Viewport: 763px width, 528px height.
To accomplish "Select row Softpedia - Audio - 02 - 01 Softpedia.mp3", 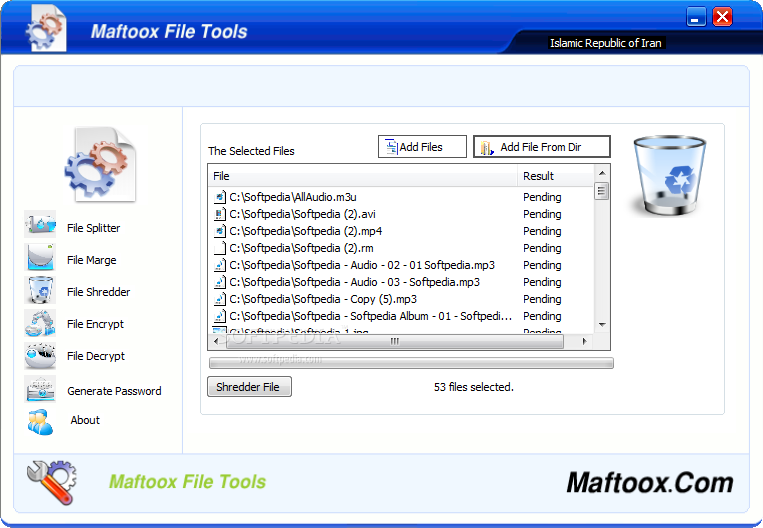I will coord(401,265).
